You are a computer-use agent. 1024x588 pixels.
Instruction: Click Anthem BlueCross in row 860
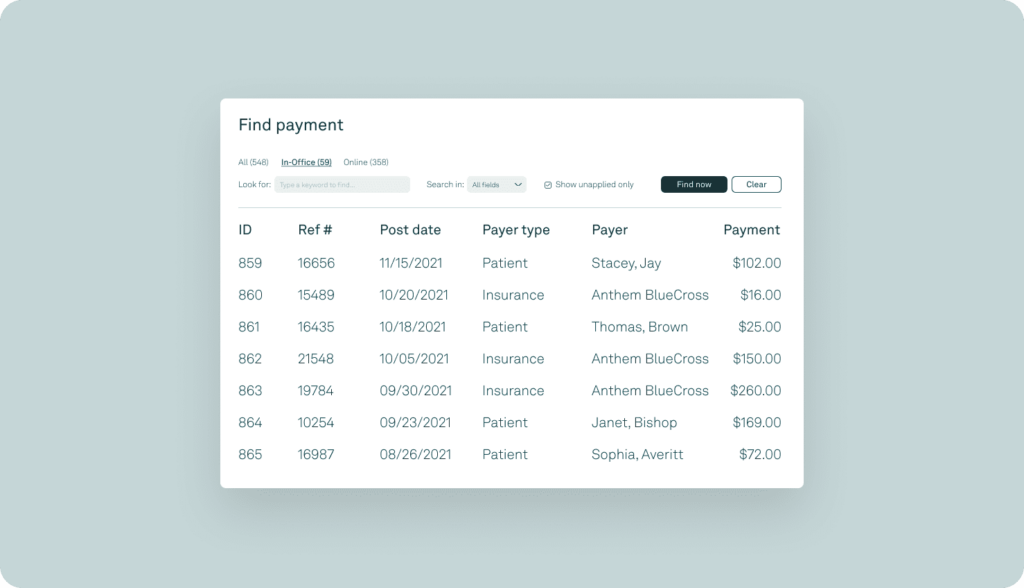[x=650, y=295]
